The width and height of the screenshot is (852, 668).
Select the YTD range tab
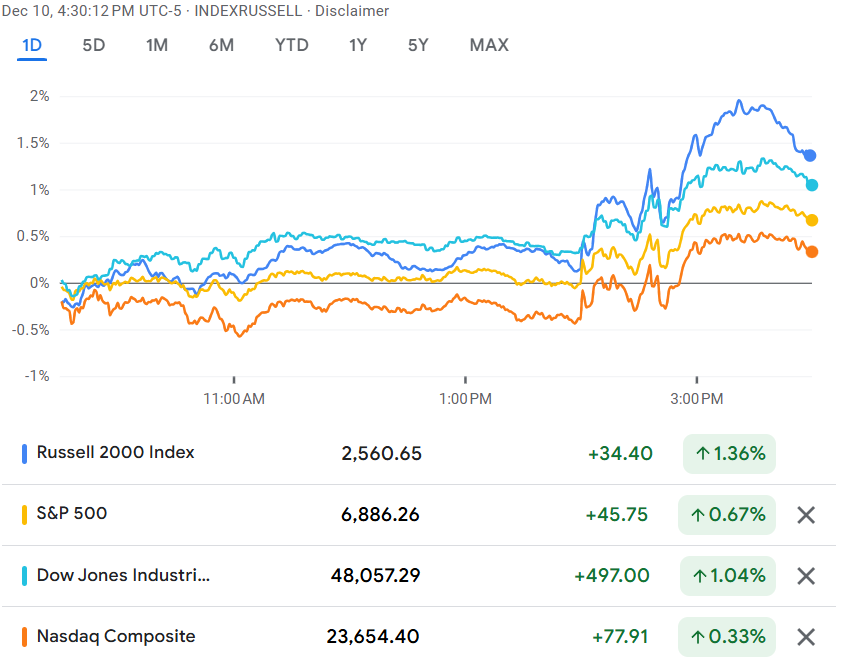point(292,45)
